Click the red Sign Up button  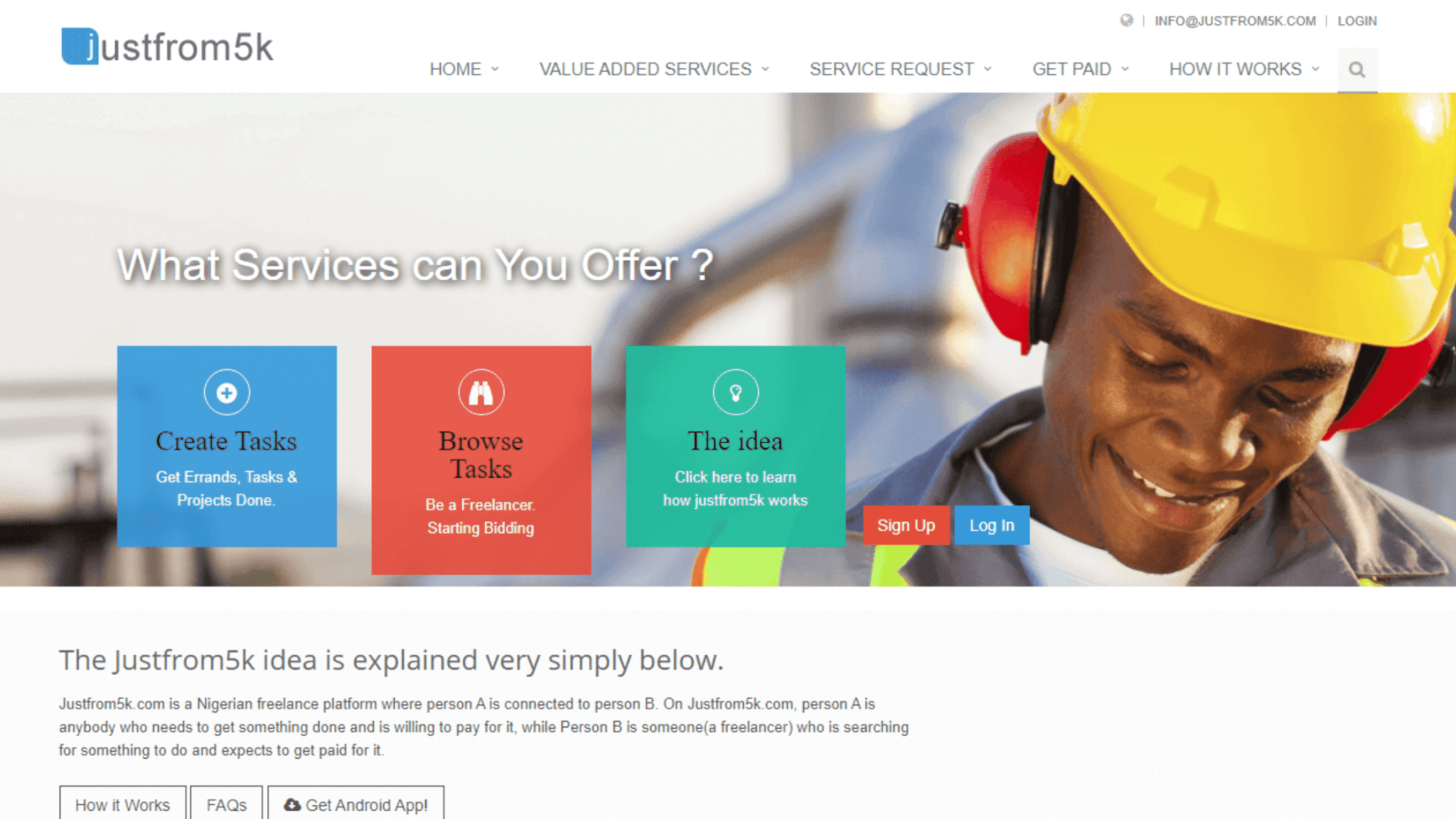906,525
